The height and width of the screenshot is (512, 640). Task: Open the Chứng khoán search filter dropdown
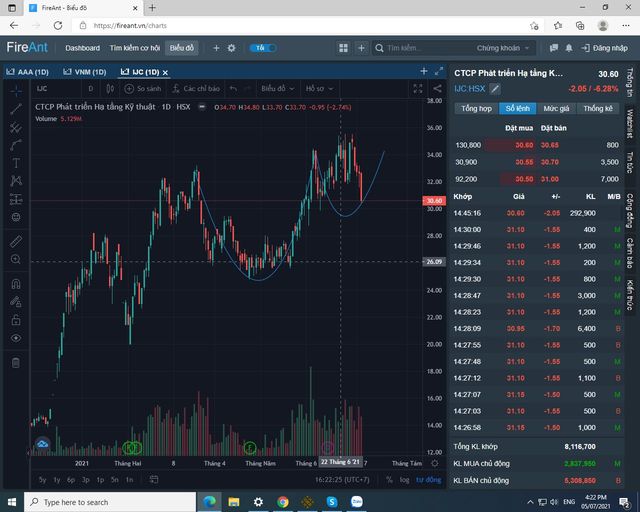(502, 48)
